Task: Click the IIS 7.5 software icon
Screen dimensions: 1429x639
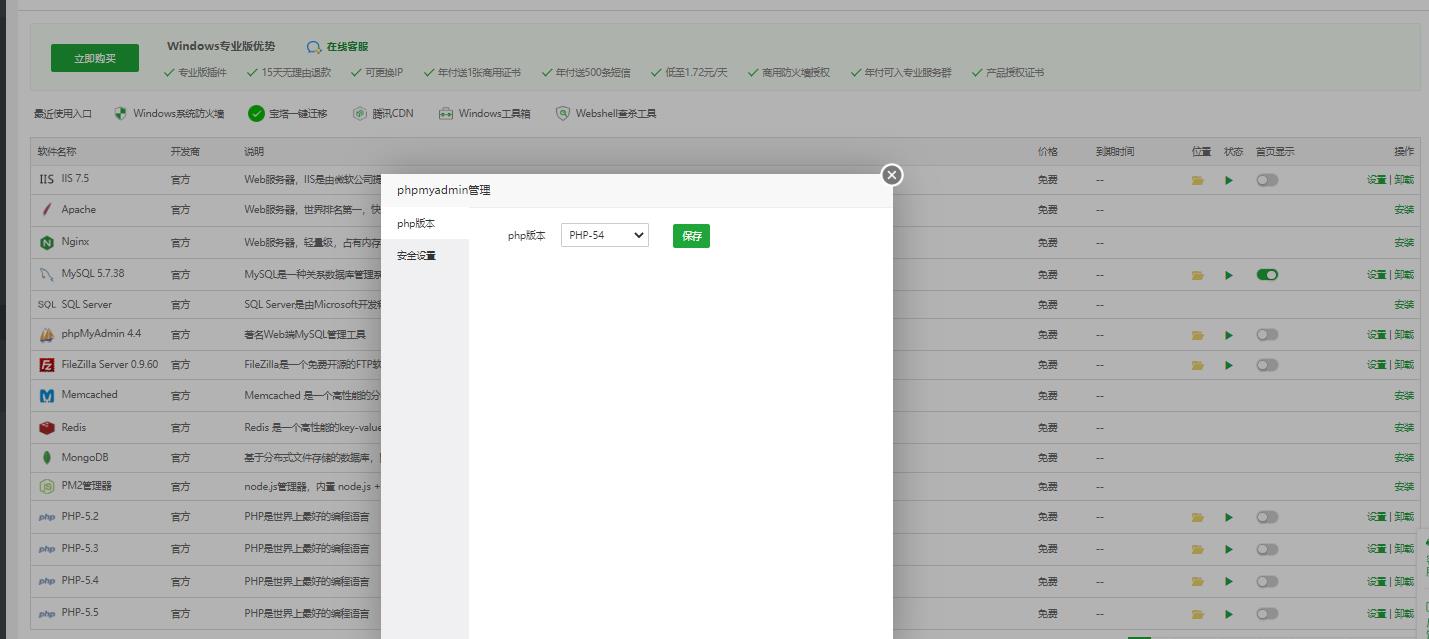Action: [x=46, y=180]
